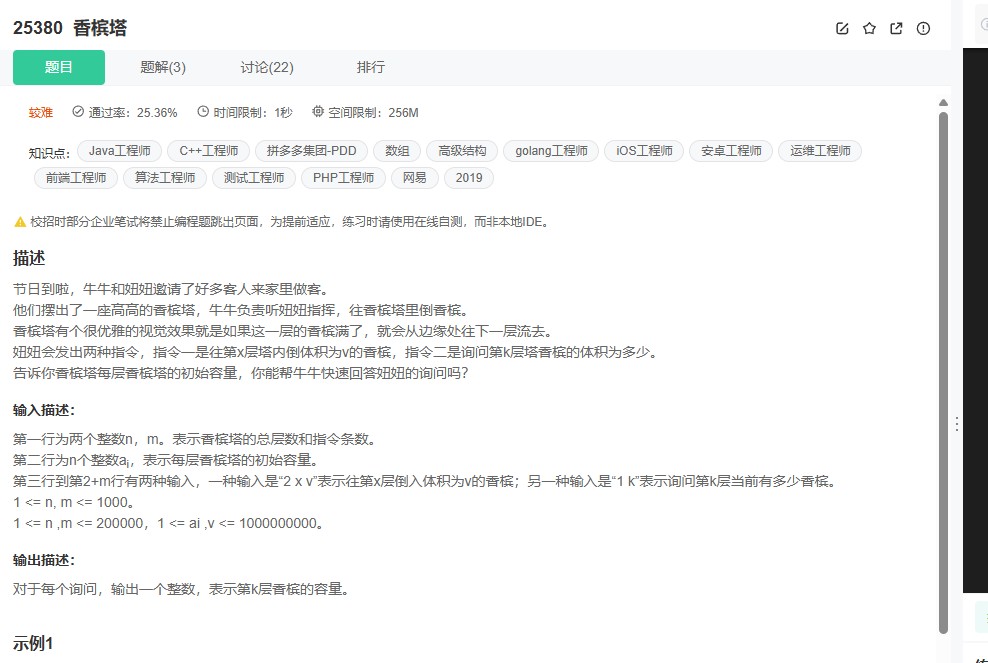
Task: Select the 前端工程师 tag
Action: click(x=76, y=178)
